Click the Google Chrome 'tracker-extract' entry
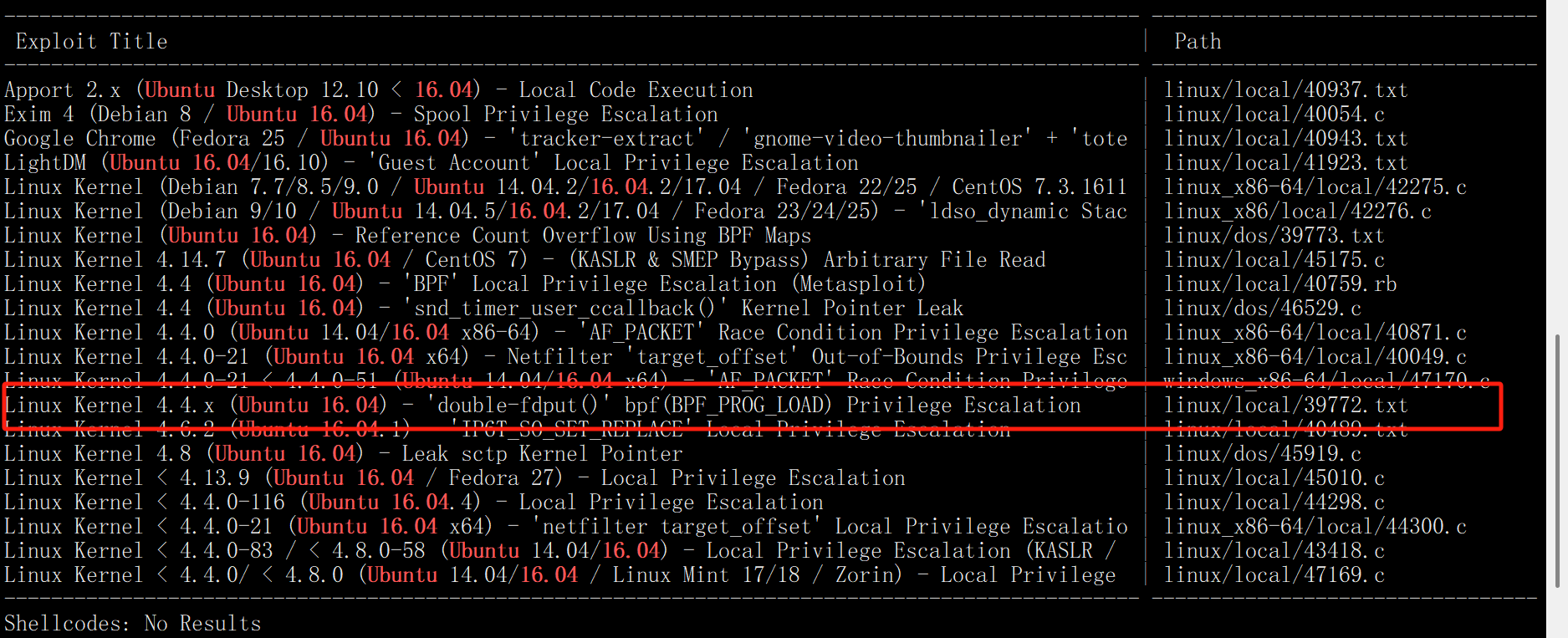Viewport: 1568px width, 638px height. pyautogui.click(x=564, y=139)
